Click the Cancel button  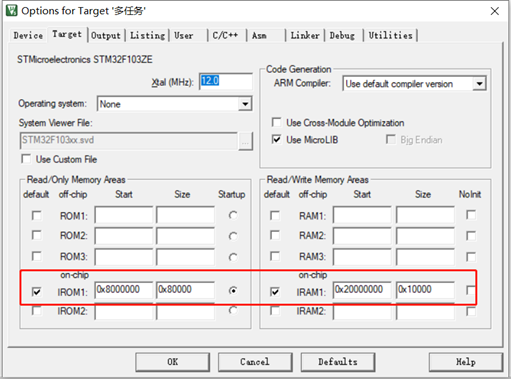(x=255, y=362)
